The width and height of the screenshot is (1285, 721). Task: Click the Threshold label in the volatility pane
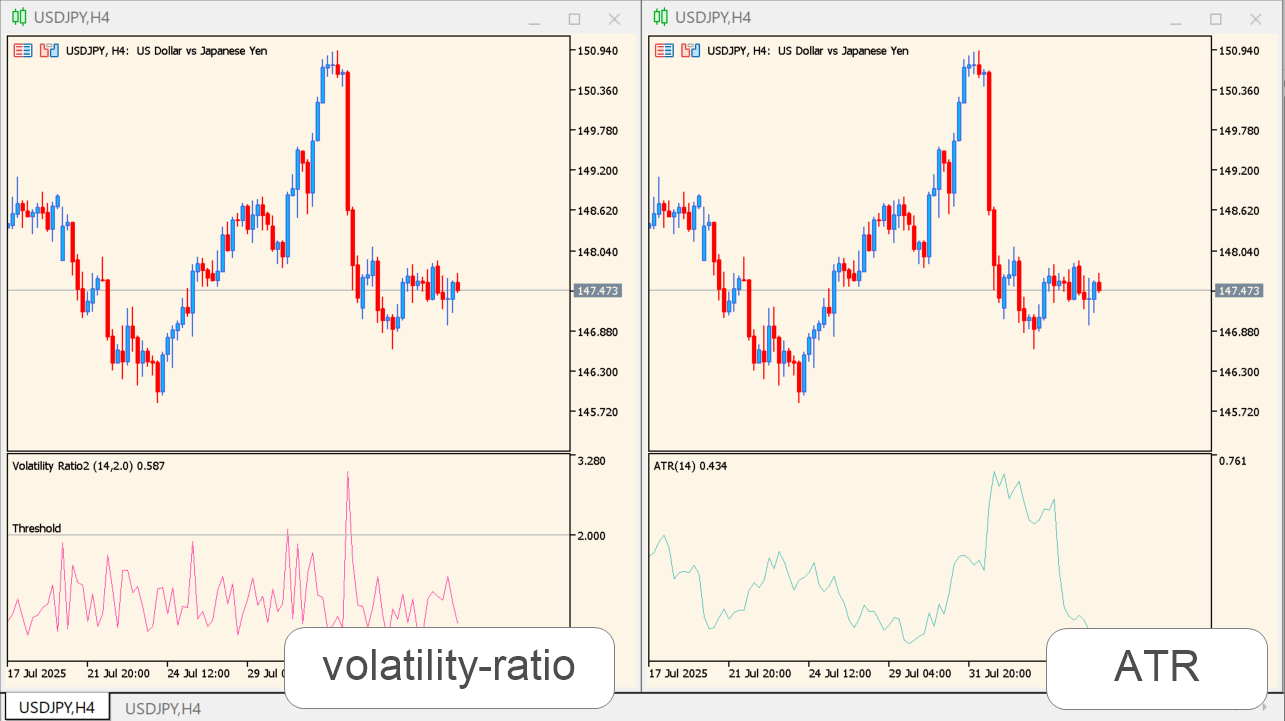click(x=35, y=528)
